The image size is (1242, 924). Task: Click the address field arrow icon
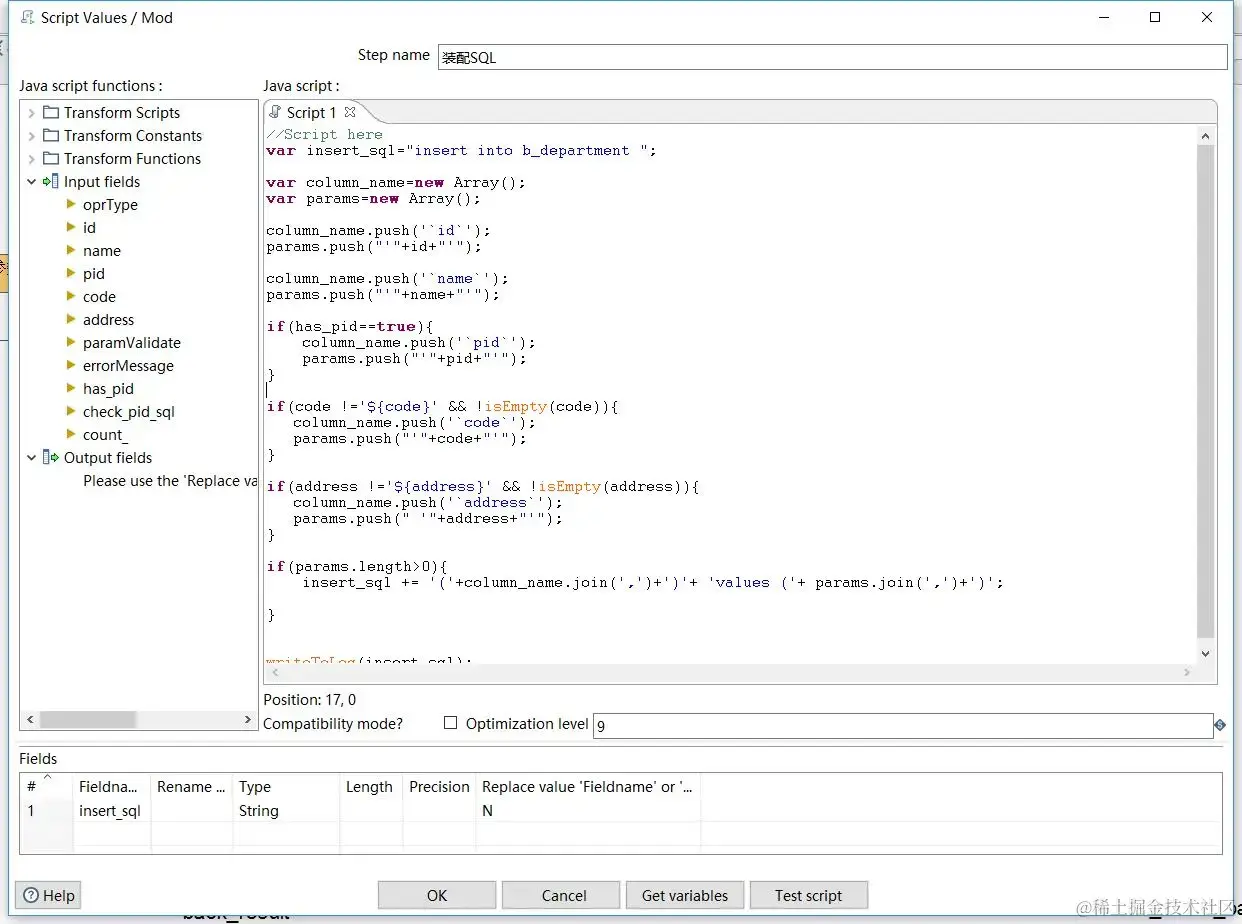pos(71,319)
